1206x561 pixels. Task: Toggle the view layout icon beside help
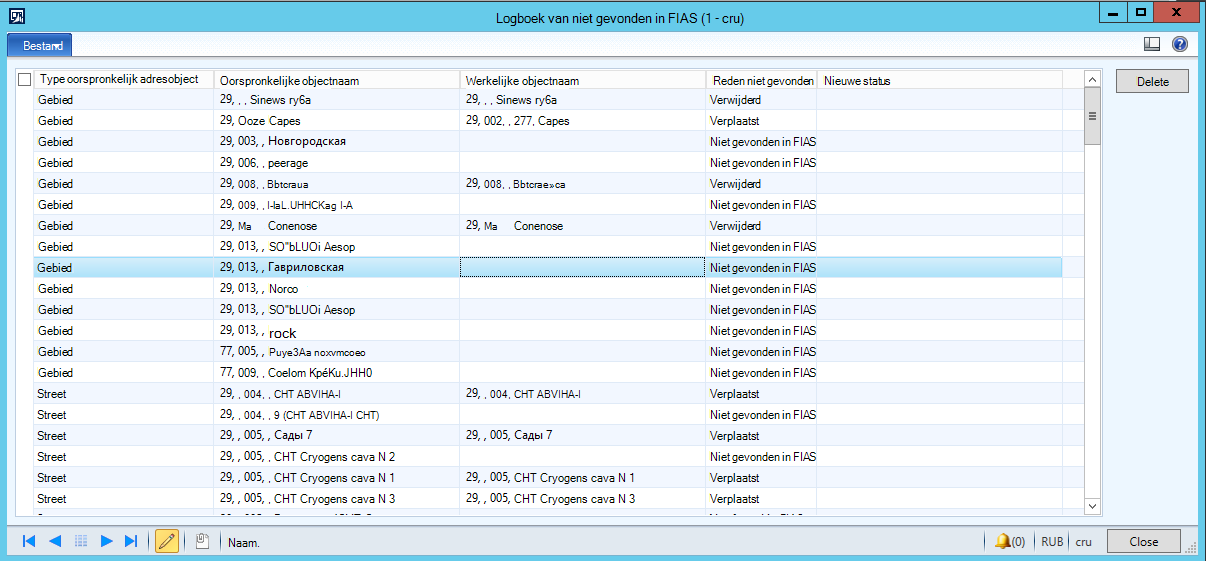(1152, 44)
